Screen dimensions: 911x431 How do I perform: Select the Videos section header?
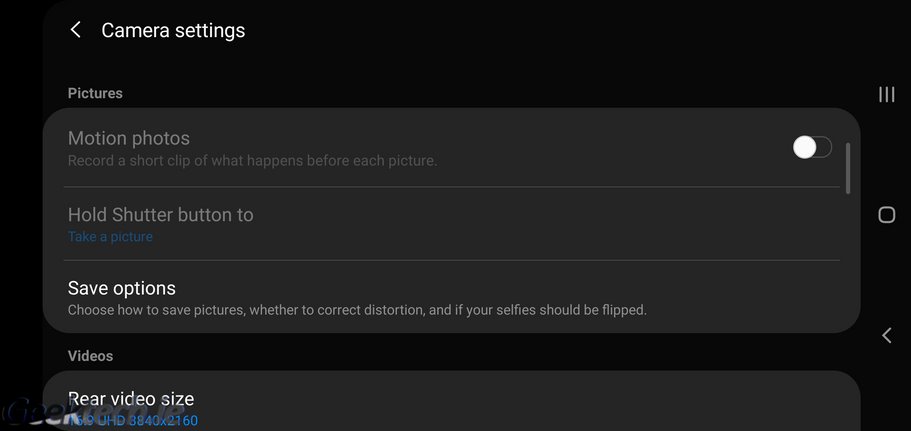90,356
